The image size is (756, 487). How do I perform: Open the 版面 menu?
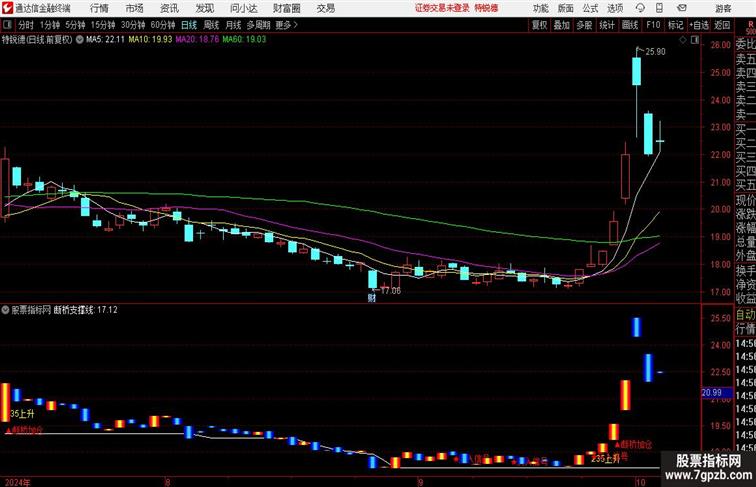click(566, 8)
